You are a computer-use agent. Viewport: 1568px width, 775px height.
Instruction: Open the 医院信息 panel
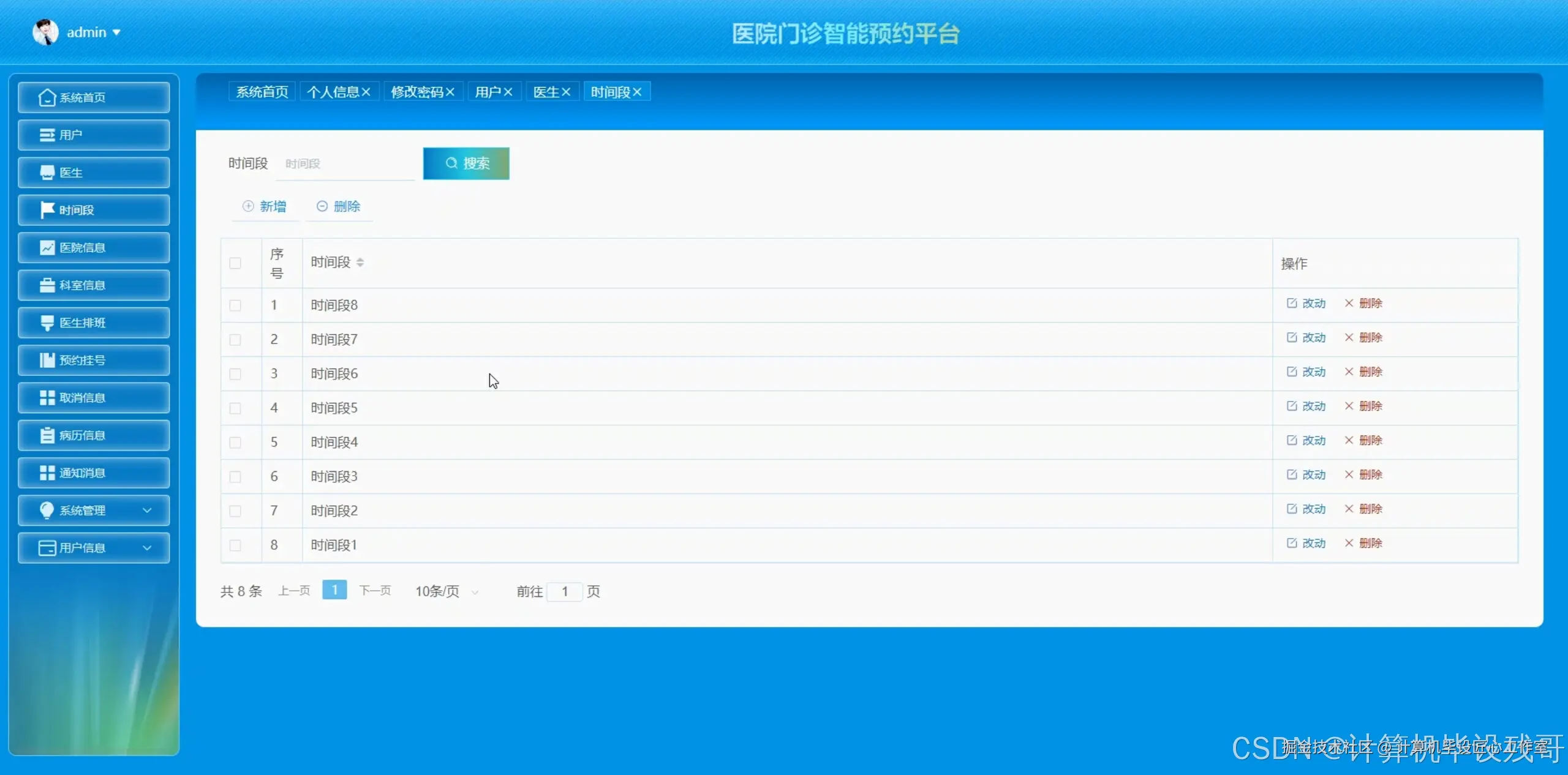point(93,247)
